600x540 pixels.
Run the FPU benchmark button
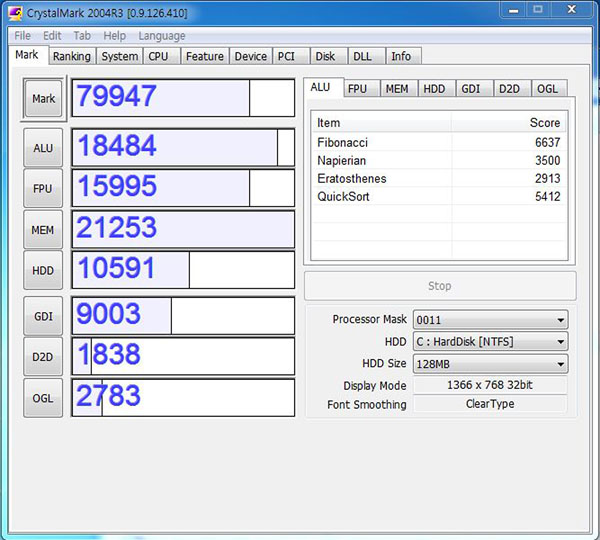43,189
